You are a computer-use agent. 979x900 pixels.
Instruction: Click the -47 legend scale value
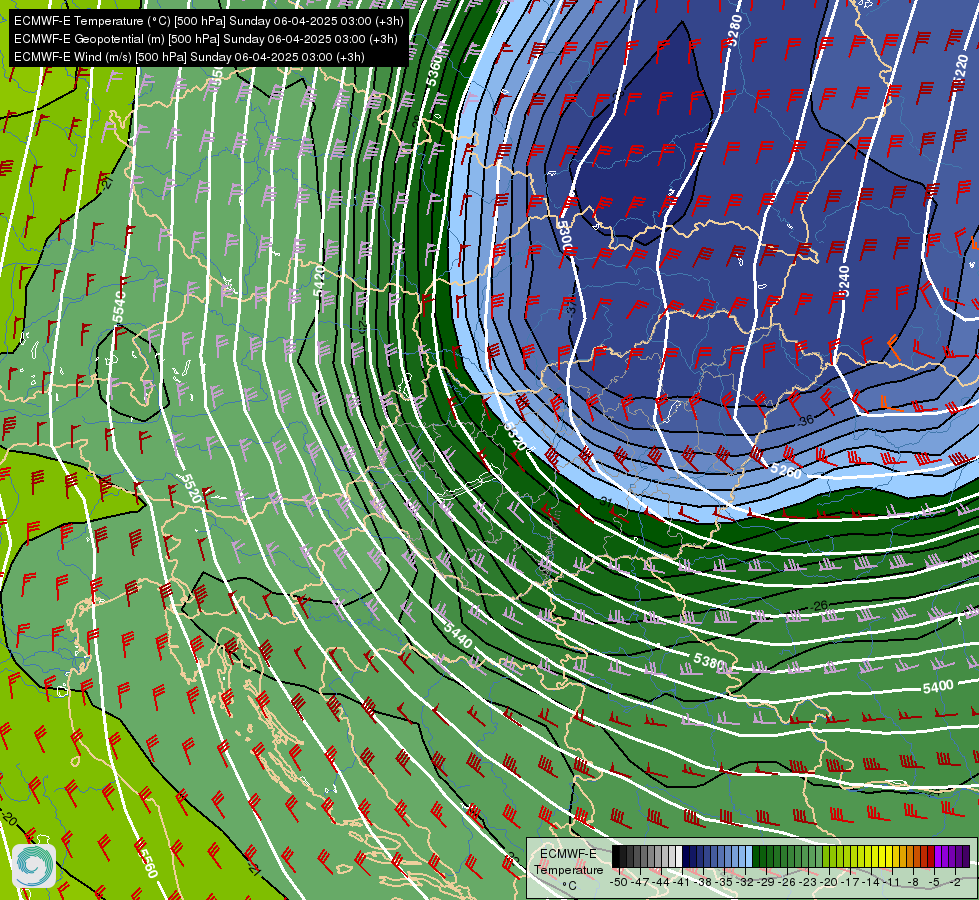click(640, 882)
